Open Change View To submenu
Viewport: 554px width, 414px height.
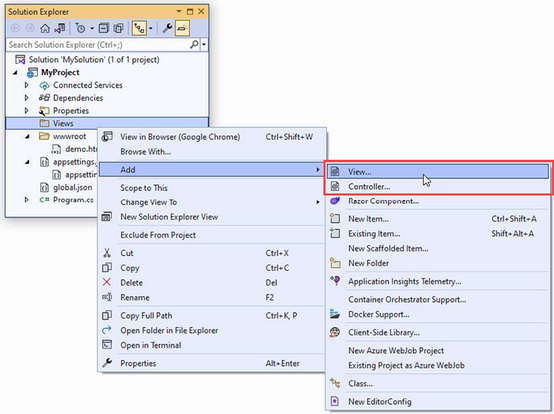(212, 202)
